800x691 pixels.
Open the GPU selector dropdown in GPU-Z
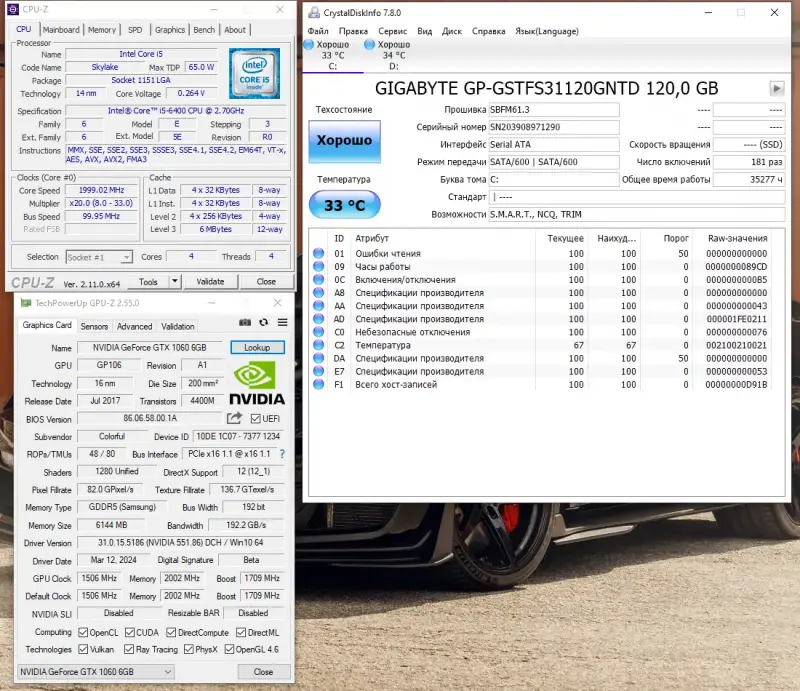coord(96,672)
